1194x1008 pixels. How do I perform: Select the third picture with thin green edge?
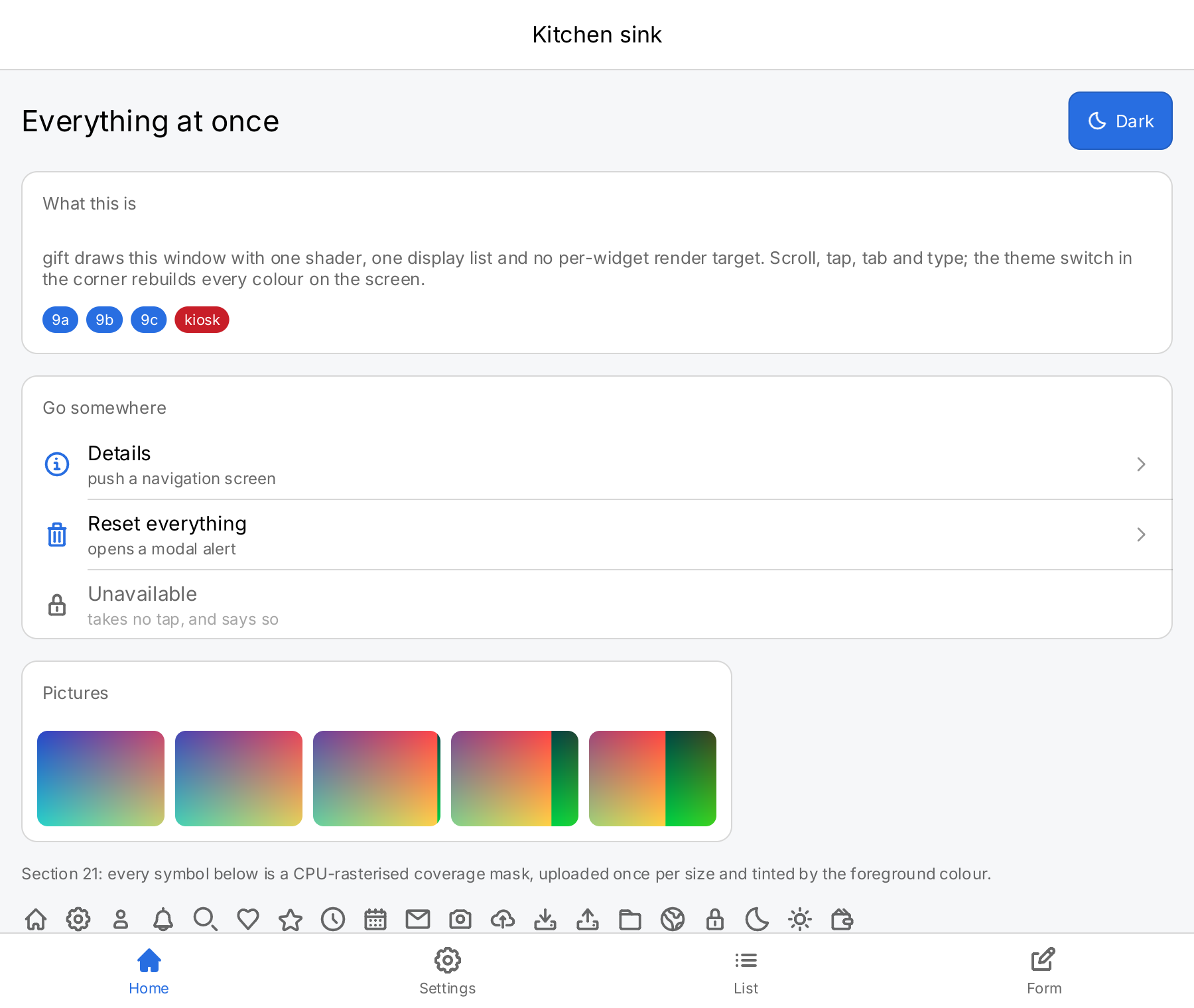point(377,779)
